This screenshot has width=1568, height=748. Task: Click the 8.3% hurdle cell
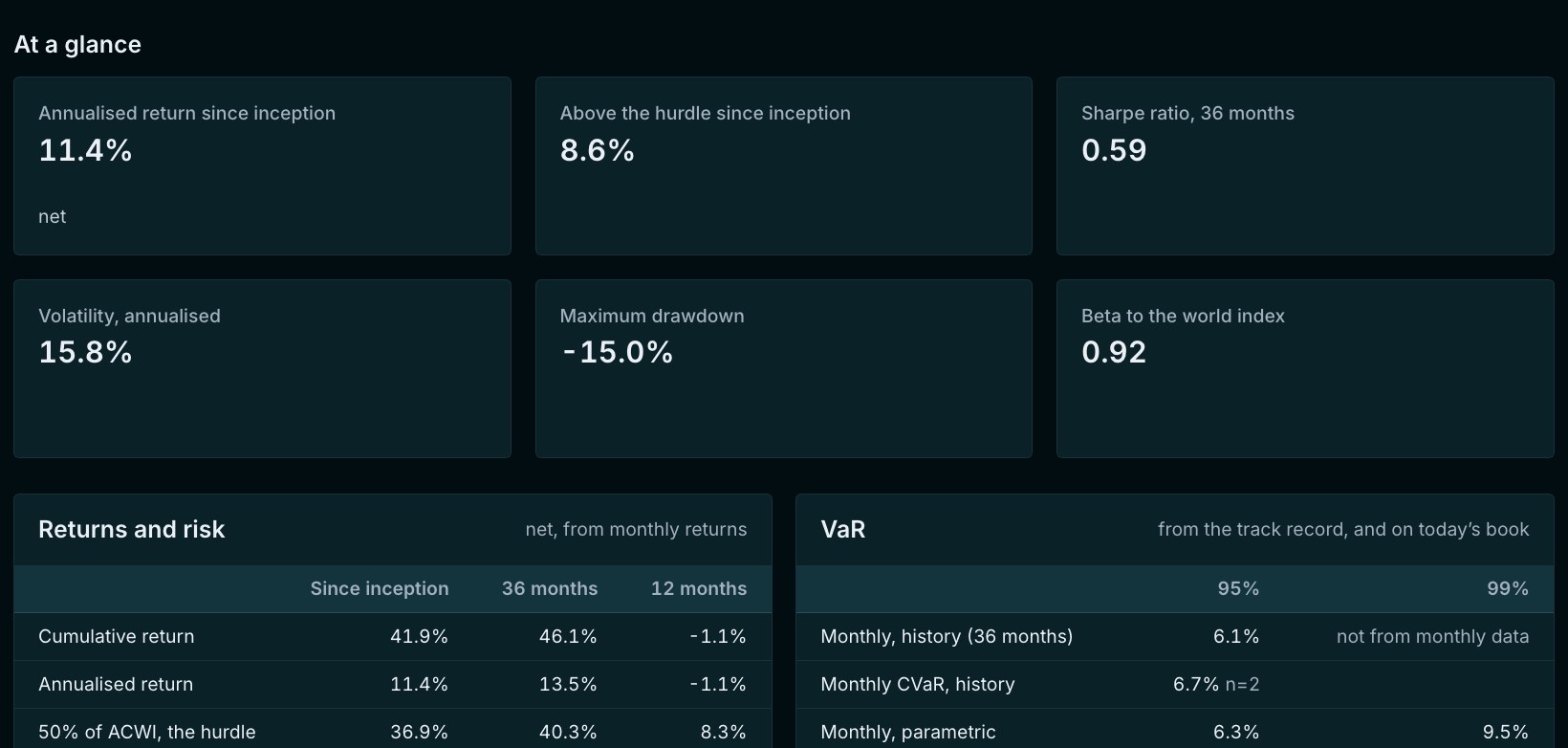723,733
